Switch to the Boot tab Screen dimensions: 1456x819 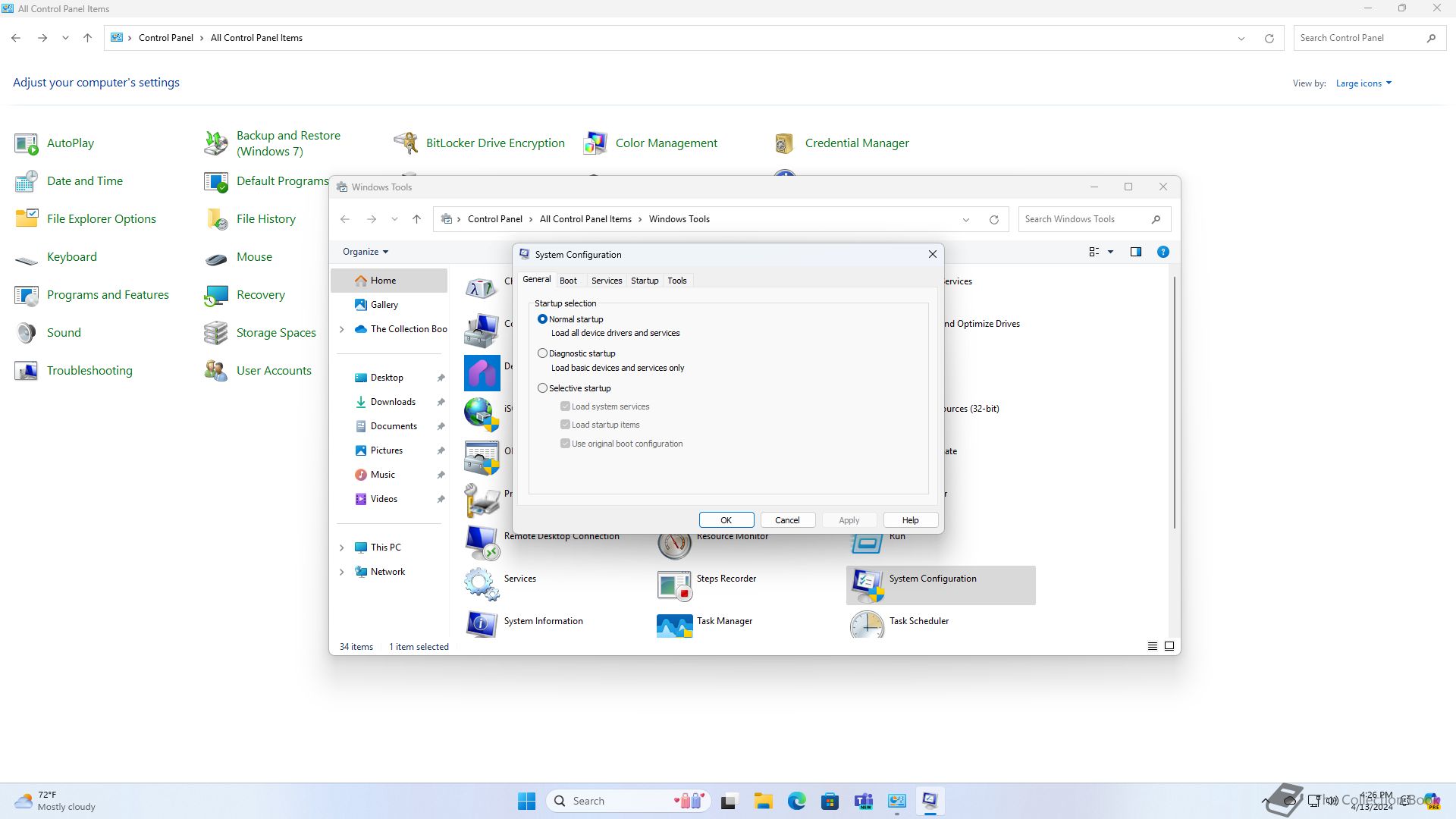tap(568, 281)
